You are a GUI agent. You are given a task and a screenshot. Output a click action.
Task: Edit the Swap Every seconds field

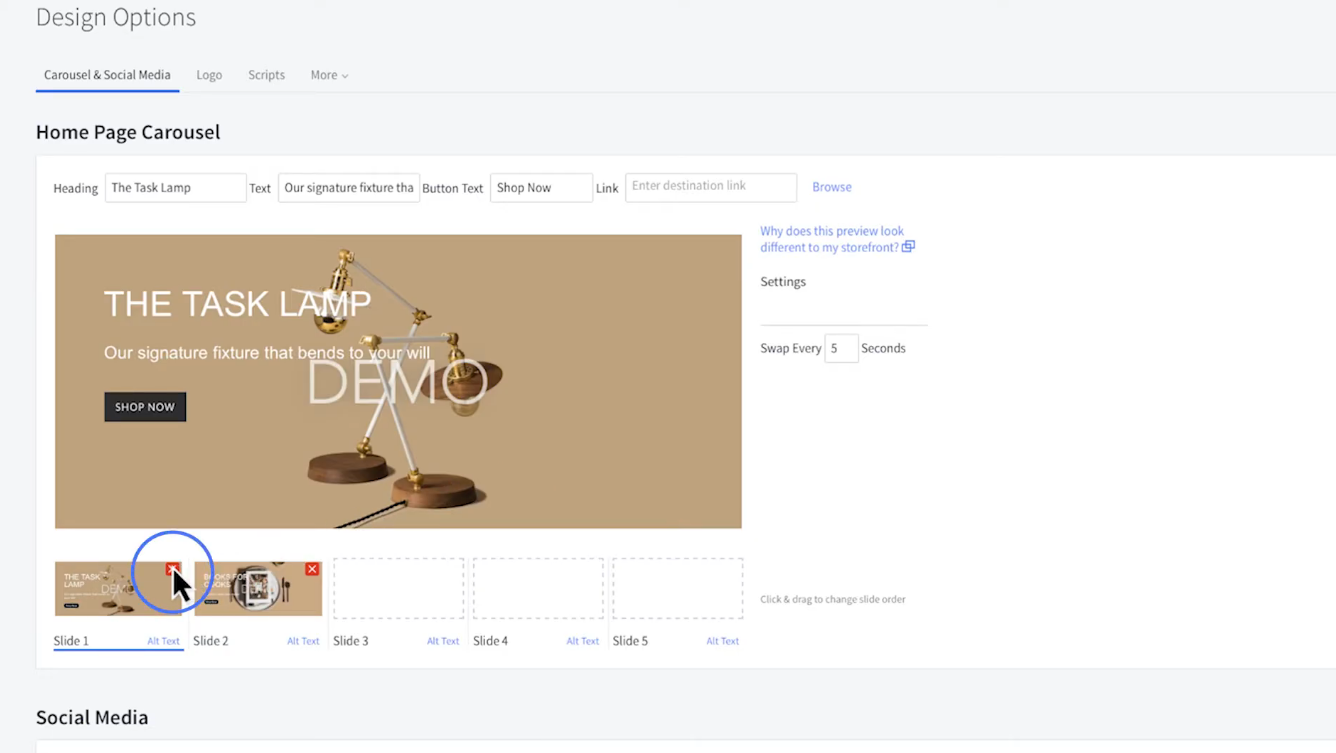coord(840,348)
